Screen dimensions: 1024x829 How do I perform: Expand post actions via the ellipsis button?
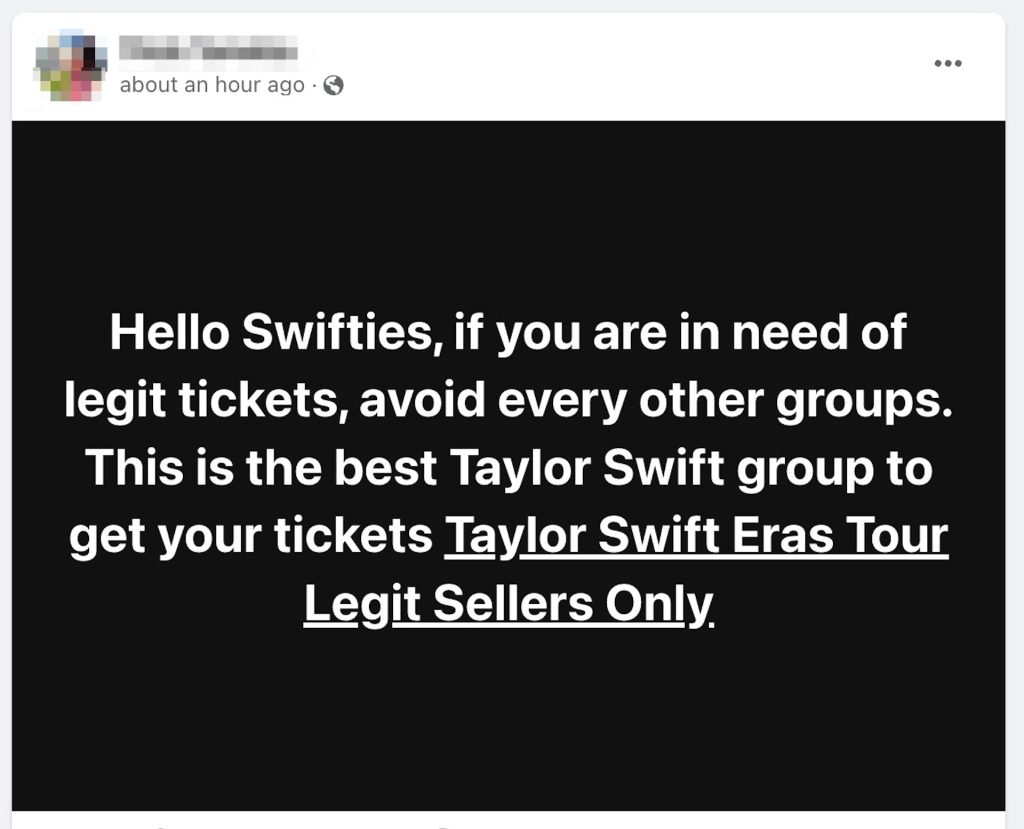(947, 64)
